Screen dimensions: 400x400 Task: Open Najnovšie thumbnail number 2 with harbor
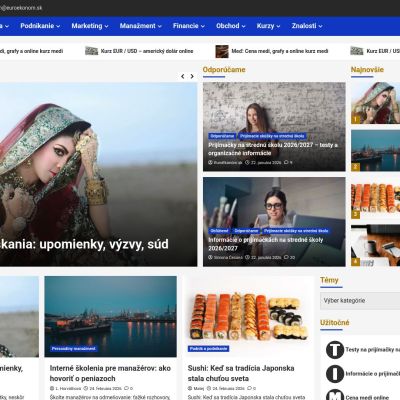pos(375,151)
